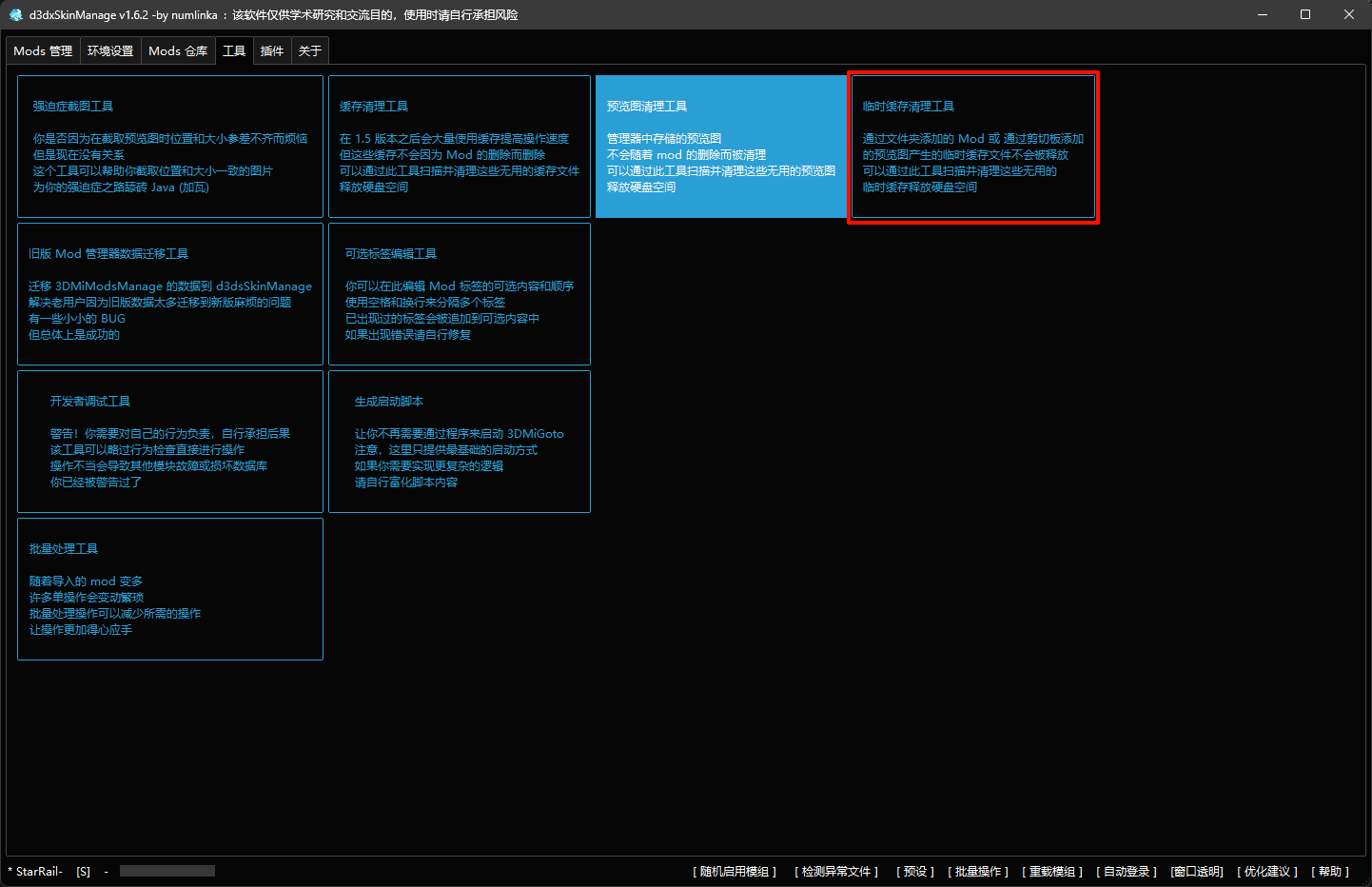Click [ 批量操作 ] in status bar
This screenshot has height=887, width=1372.
pyautogui.click(x=978, y=872)
